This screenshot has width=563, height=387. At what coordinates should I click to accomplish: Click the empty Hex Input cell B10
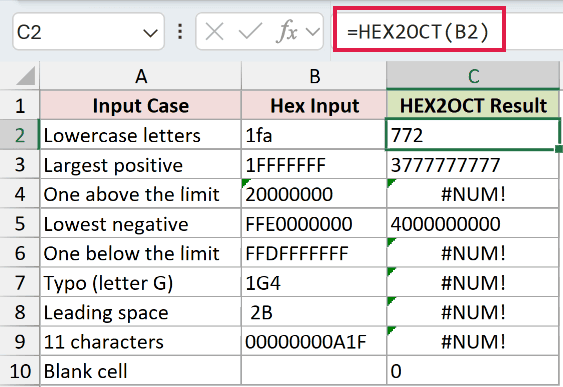pyautogui.click(x=314, y=371)
